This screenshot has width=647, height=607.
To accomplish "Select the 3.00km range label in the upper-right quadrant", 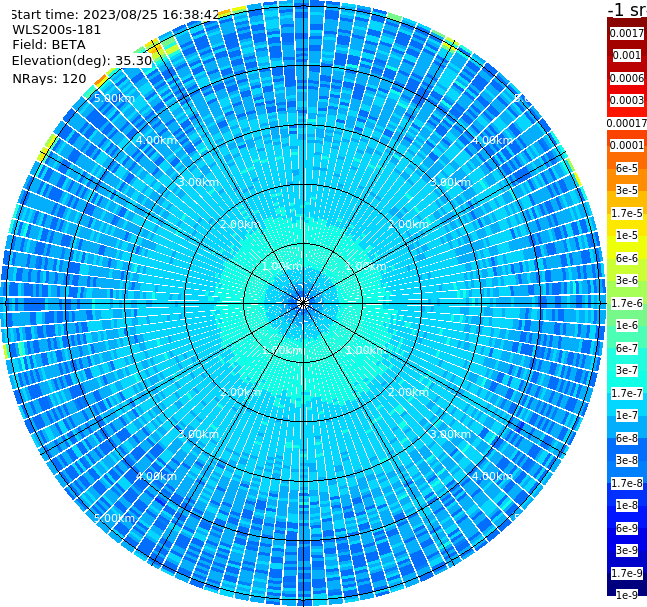I will pyautogui.click(x=450, y=182).
